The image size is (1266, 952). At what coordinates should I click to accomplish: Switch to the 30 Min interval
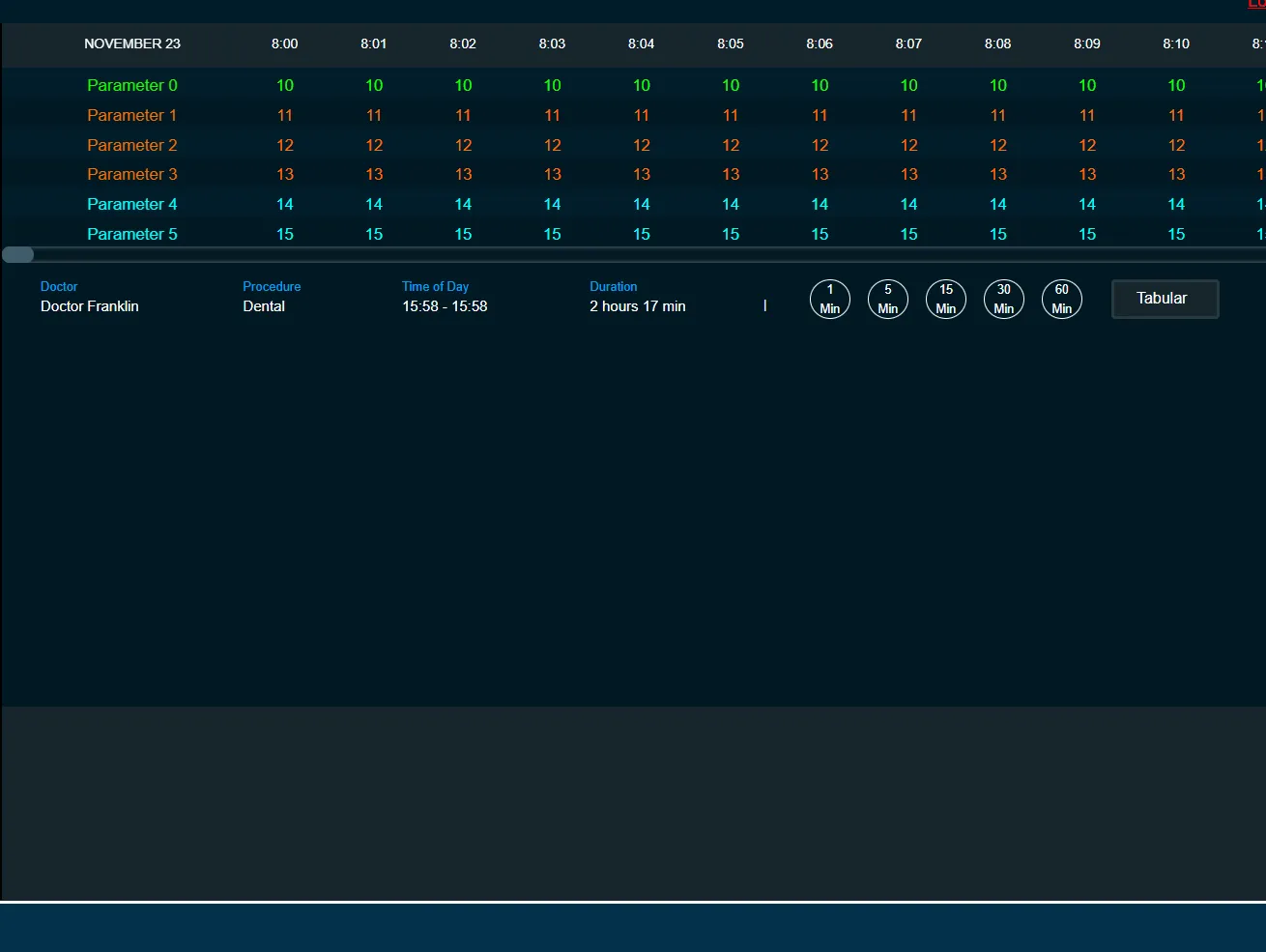tap(1003, 299)
